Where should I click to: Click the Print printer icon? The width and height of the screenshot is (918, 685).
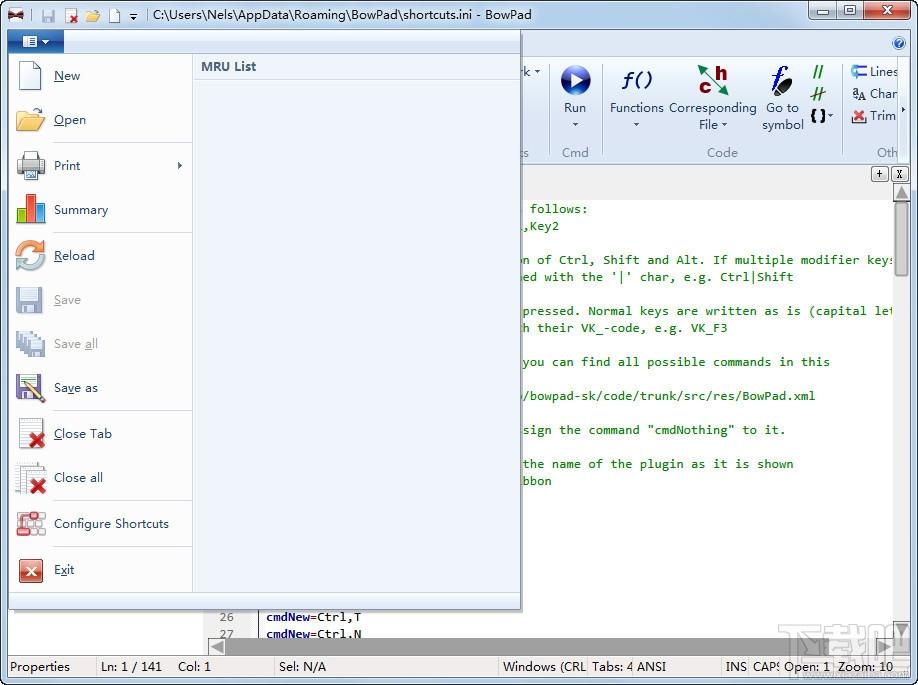pyautogui.click(x=30, y=166)
